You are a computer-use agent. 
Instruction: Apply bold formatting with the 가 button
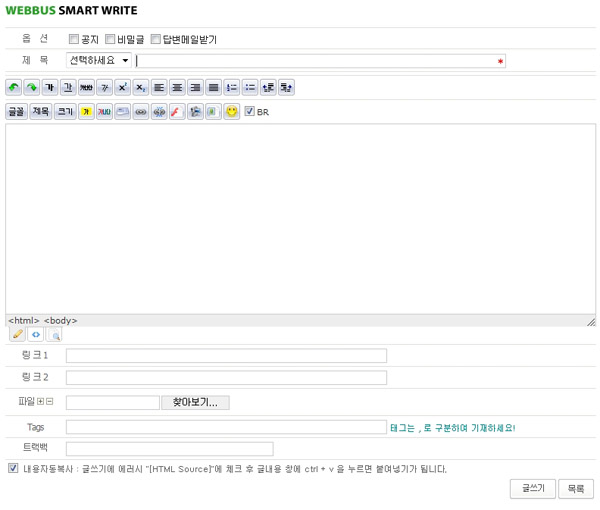point(50,88)
